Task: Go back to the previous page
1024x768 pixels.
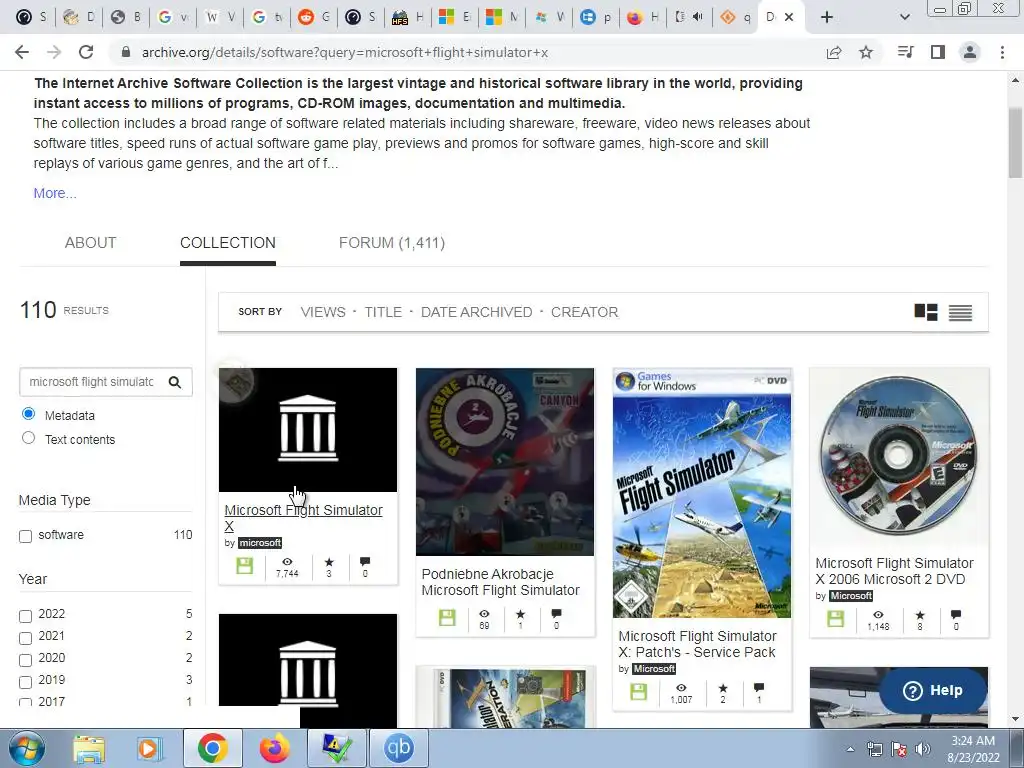Action: coord(22,52)
